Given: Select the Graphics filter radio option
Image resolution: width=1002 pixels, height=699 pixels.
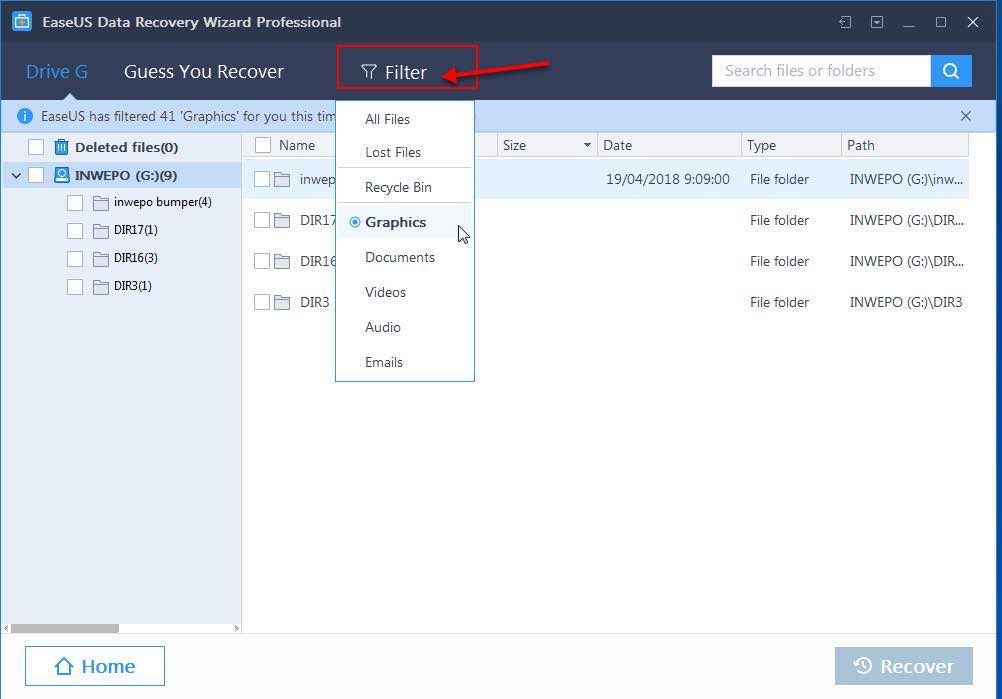Looking at the screenshot, I should coord(355,222).
